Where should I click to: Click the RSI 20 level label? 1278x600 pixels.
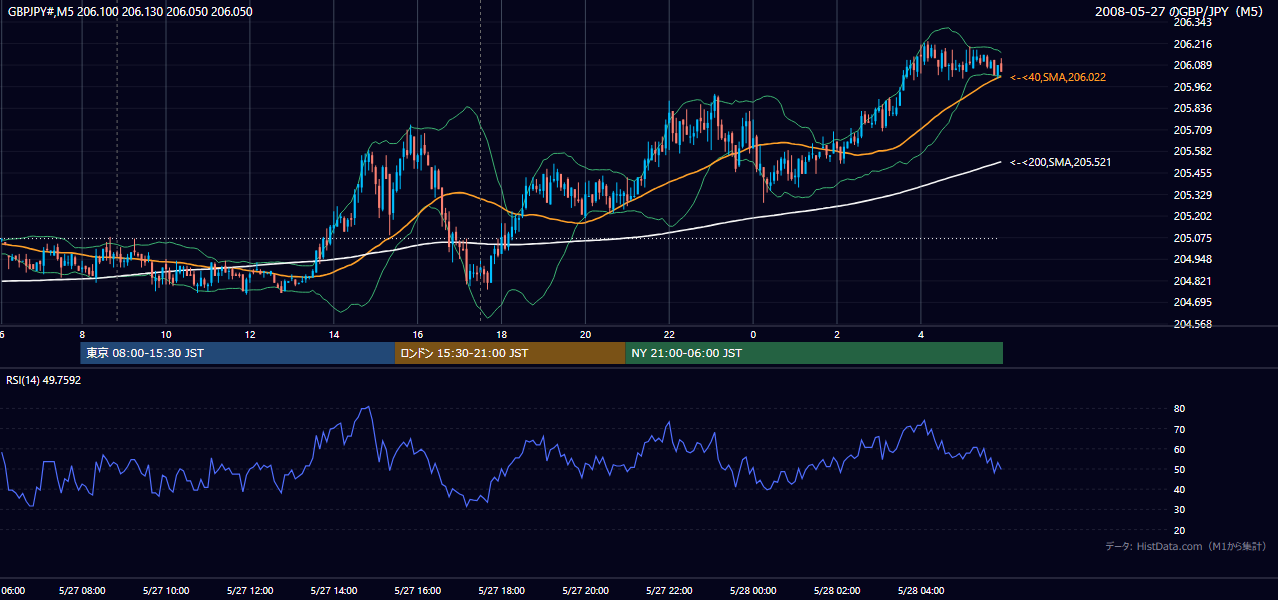click(1179, 530)
